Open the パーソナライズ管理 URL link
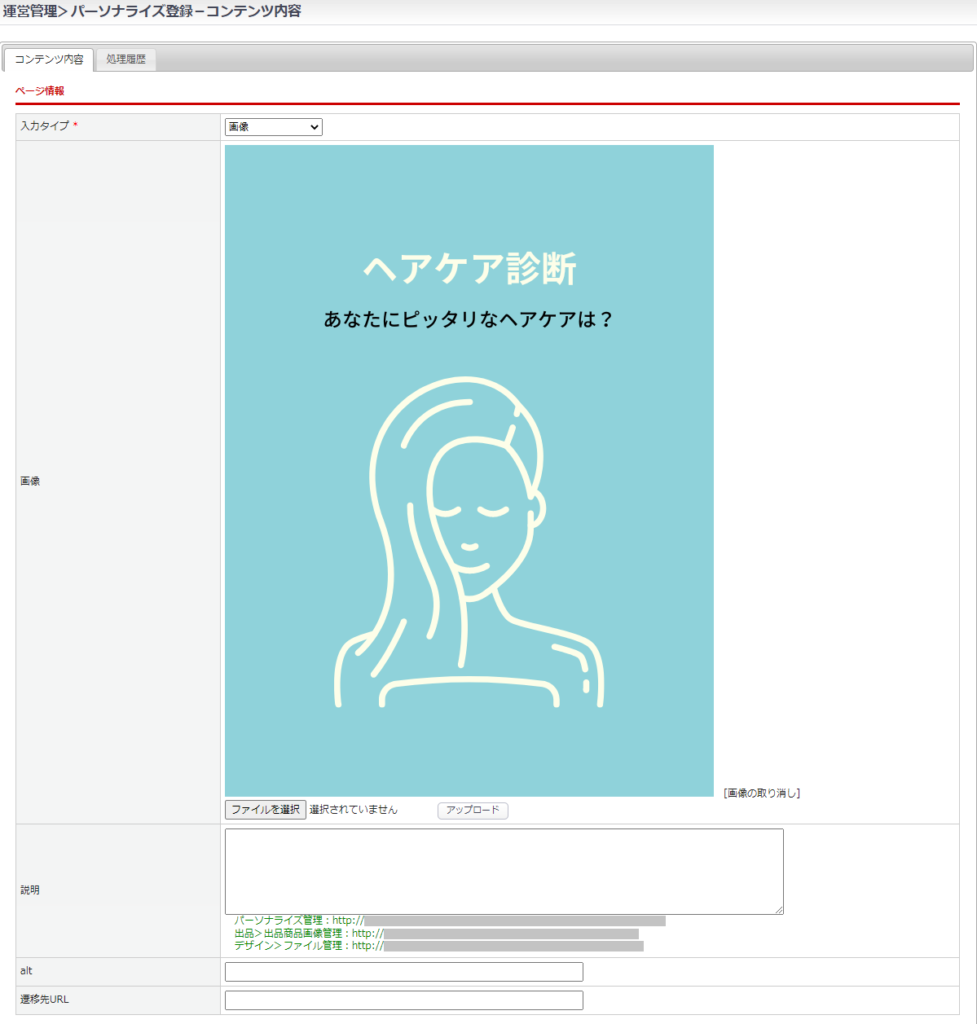Image resolution: width=977 pixels, height=1024 pixels. click(514, 920)
